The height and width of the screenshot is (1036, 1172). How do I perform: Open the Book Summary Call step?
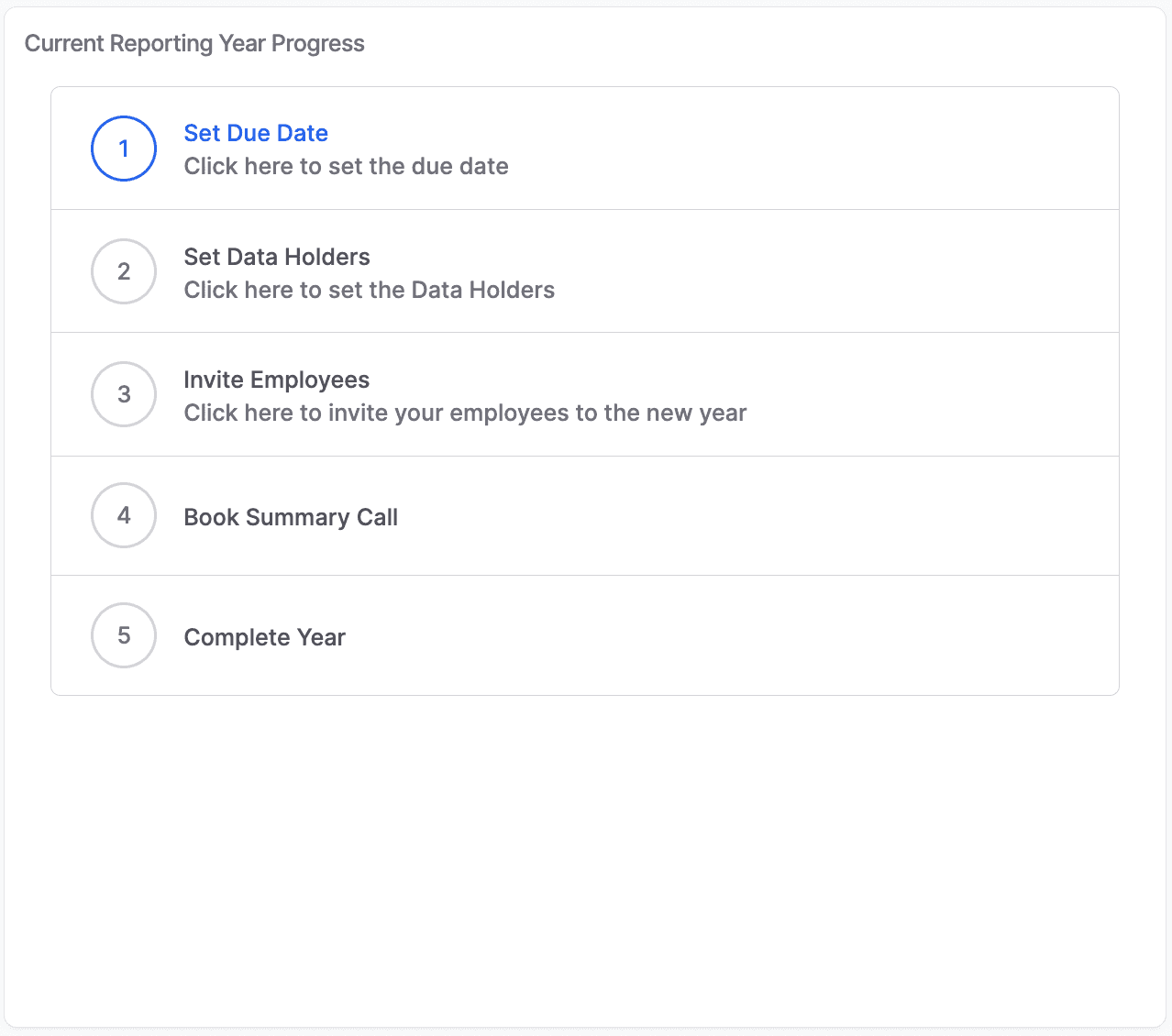point(291,517)
